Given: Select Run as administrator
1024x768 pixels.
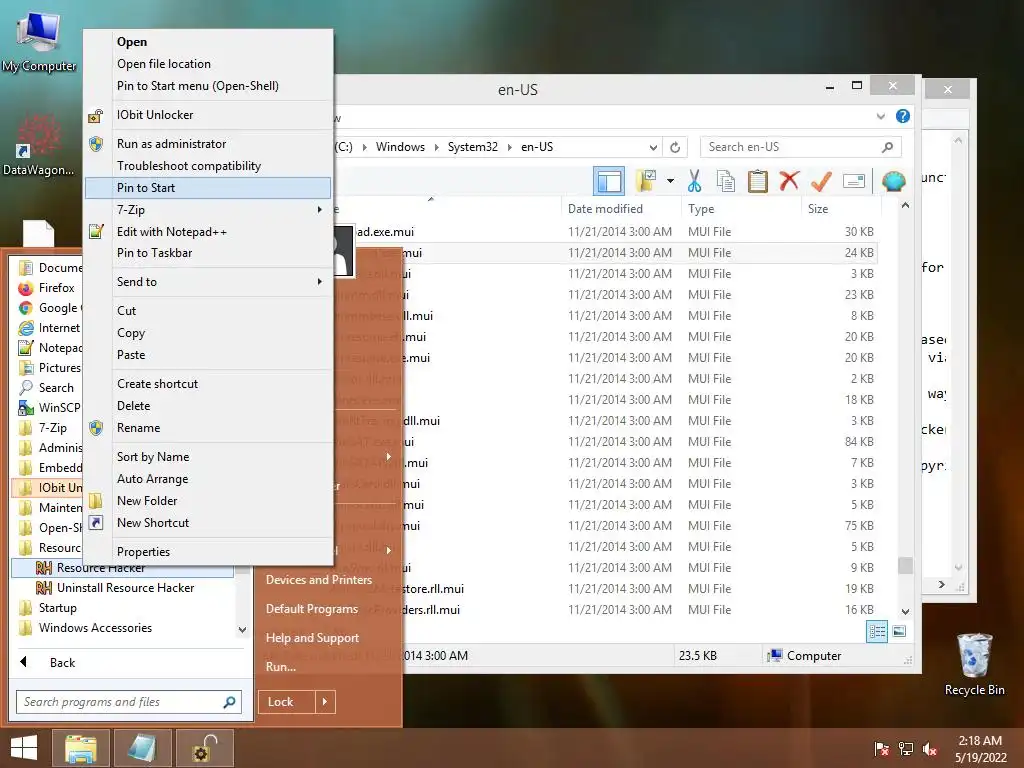Looking at the screenshot, I should pyautogui.click(x=208, y=144).
